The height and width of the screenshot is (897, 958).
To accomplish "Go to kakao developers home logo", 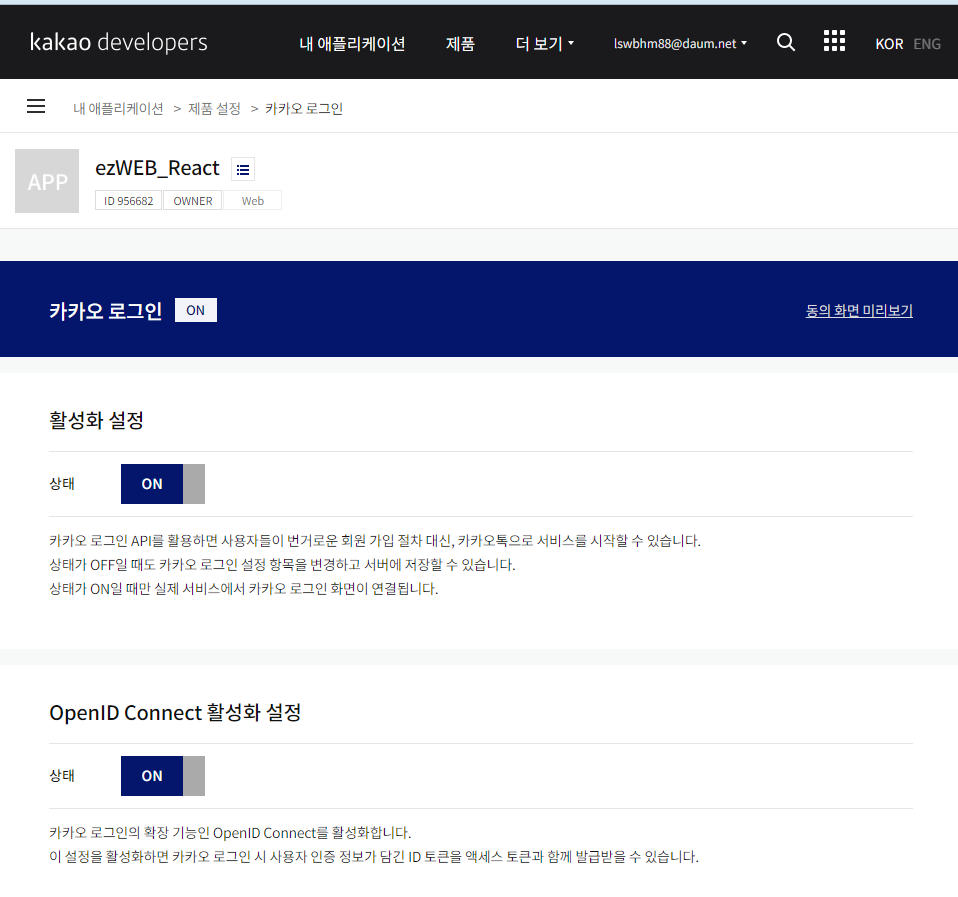I will tap(119, 42).
